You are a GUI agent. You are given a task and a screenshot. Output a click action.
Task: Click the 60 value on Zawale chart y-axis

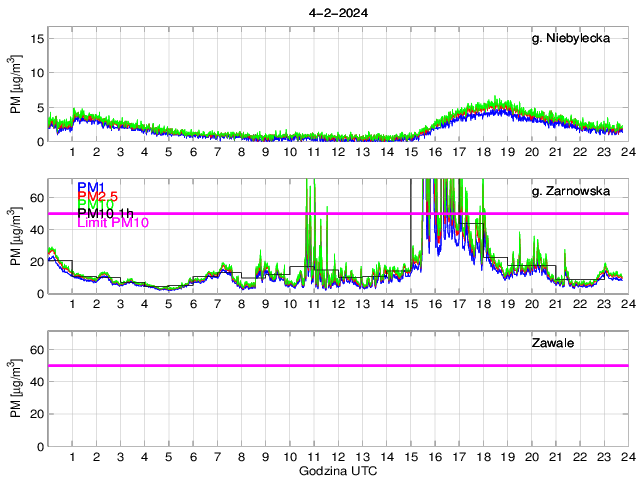click(37, 350)
